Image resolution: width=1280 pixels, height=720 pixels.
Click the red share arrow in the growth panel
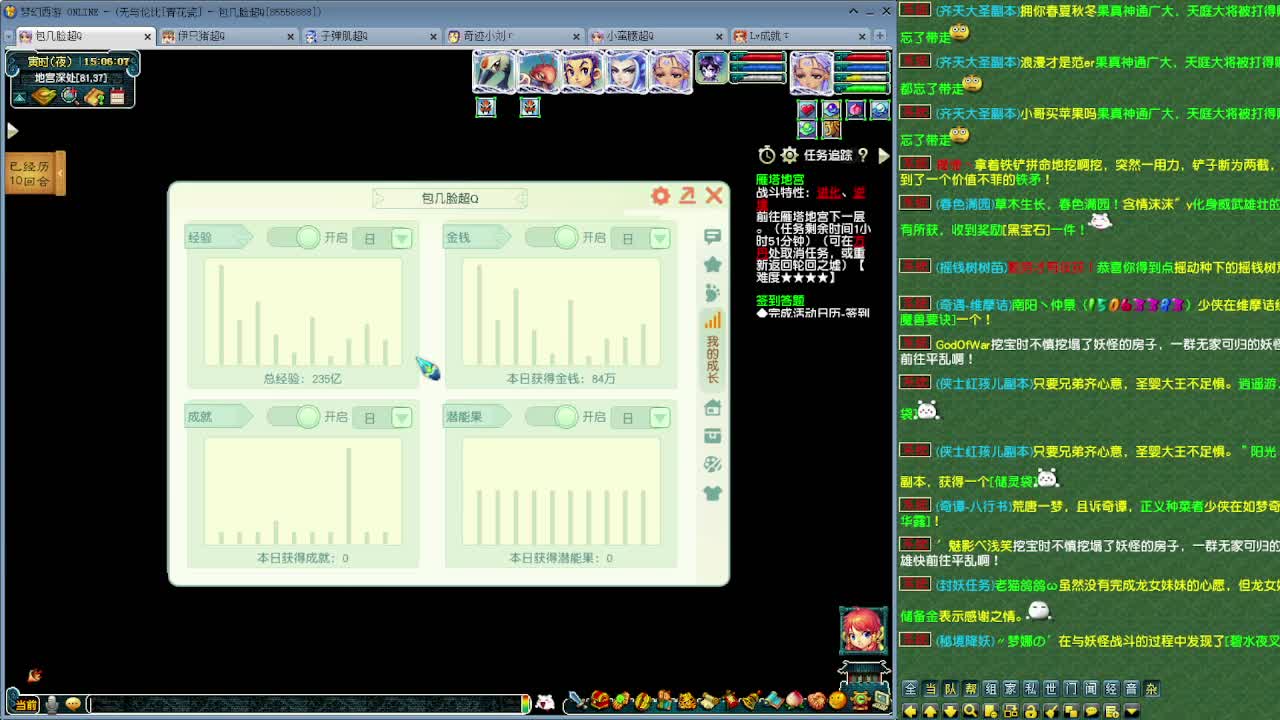pos(687,196)
